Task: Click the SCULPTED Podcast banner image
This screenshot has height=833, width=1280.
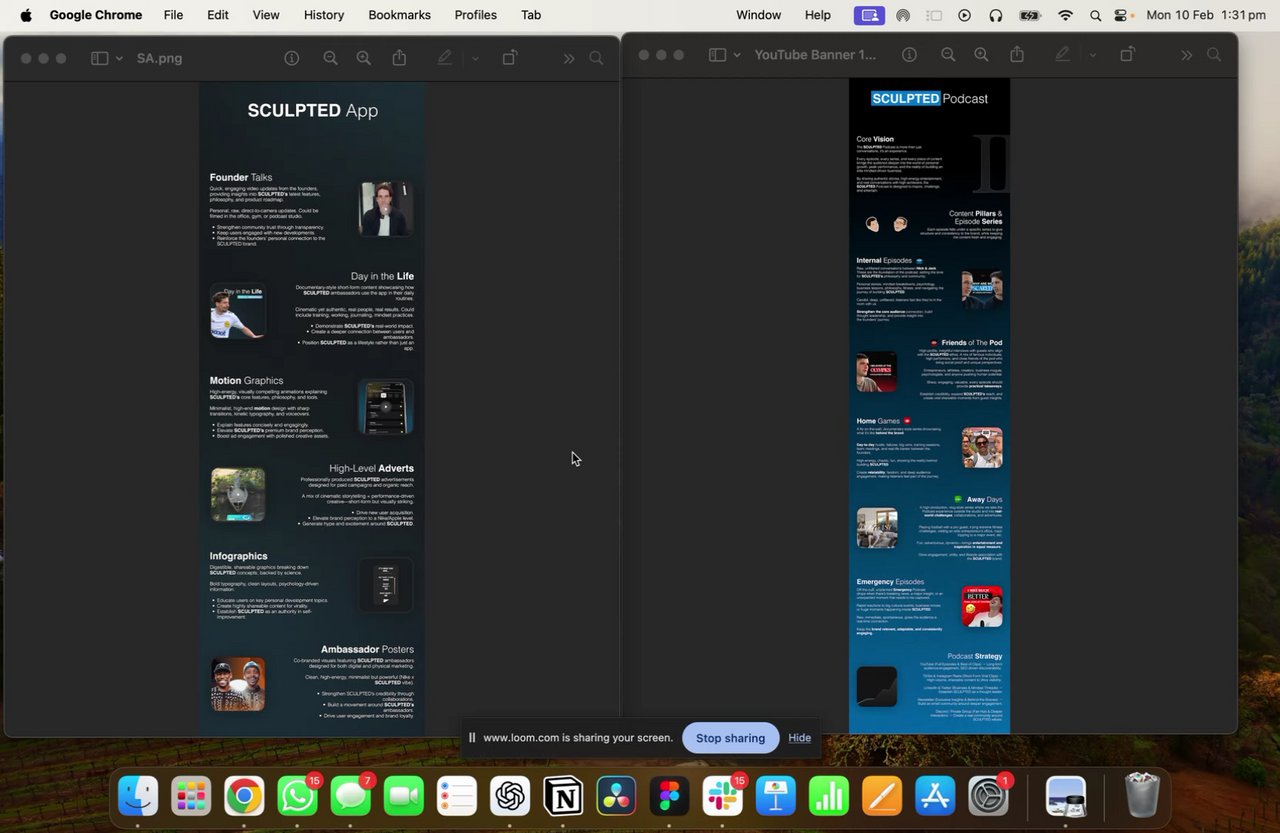Action: click(x=929, y=406)
